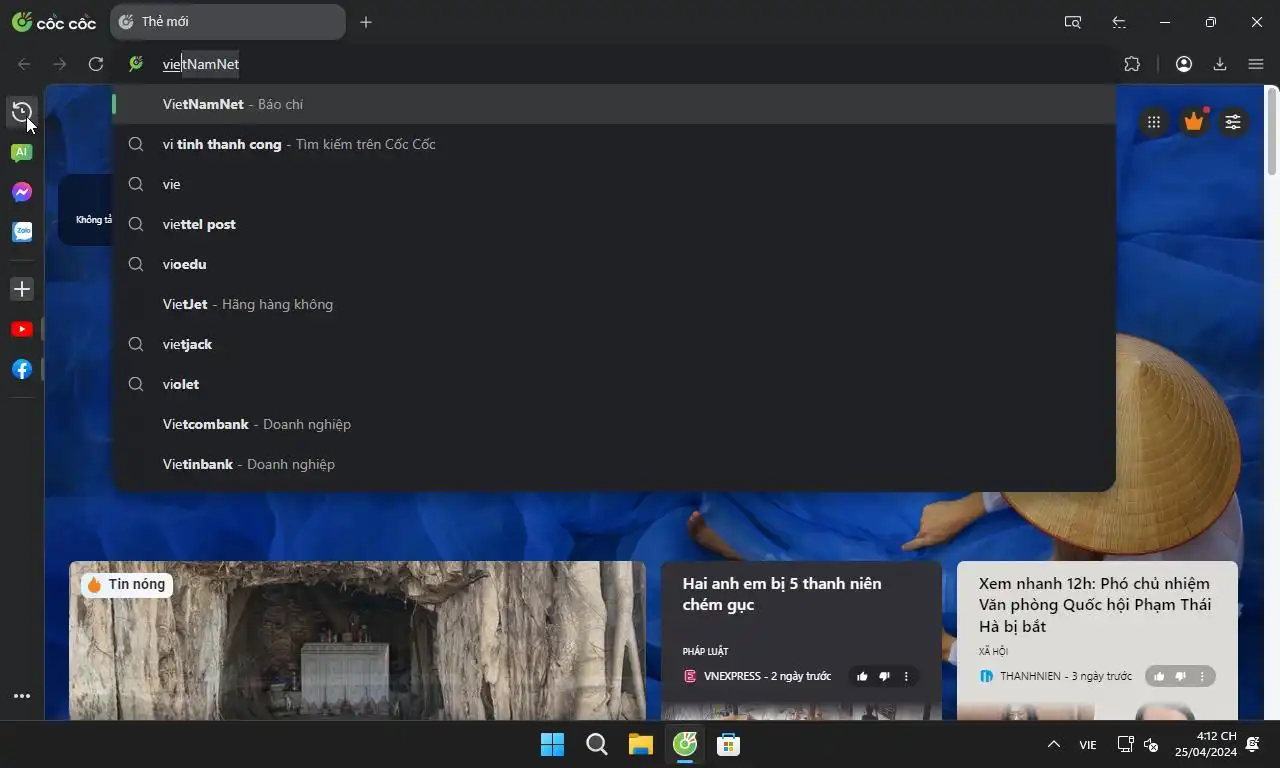Open the Downloads icon

[1220, 64]
